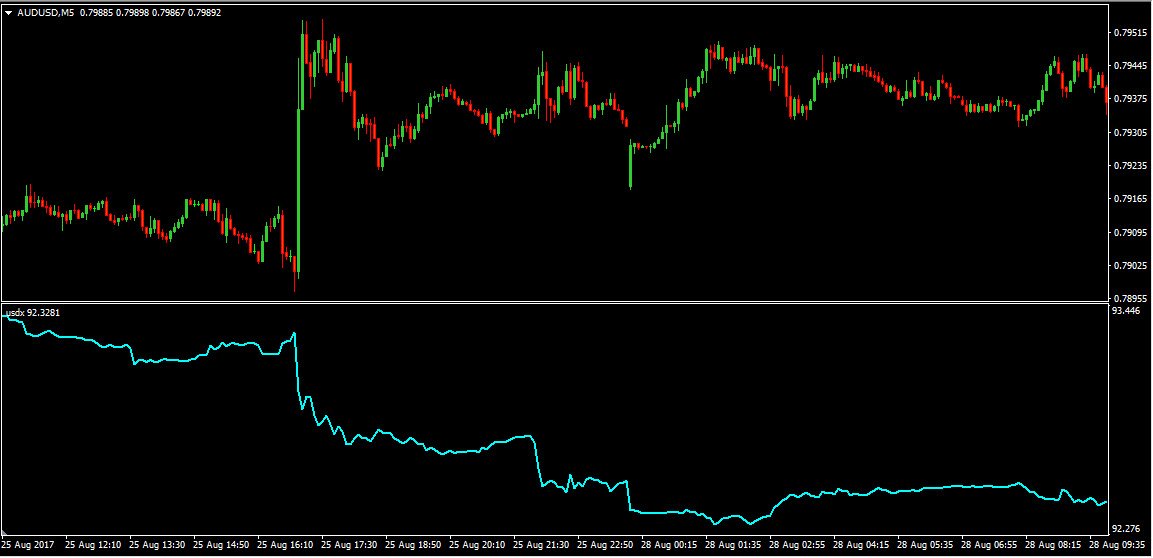Open the chart menu triangle beside AUDUSD,M5

click(x=8, y=12)
